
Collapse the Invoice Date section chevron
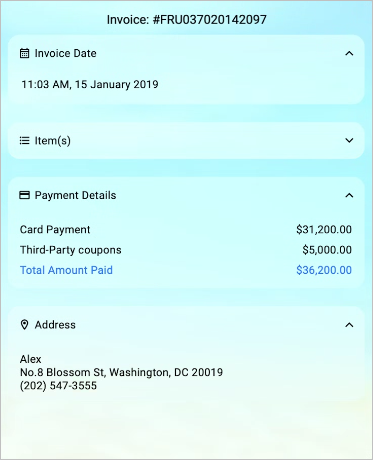coord(349,53)
